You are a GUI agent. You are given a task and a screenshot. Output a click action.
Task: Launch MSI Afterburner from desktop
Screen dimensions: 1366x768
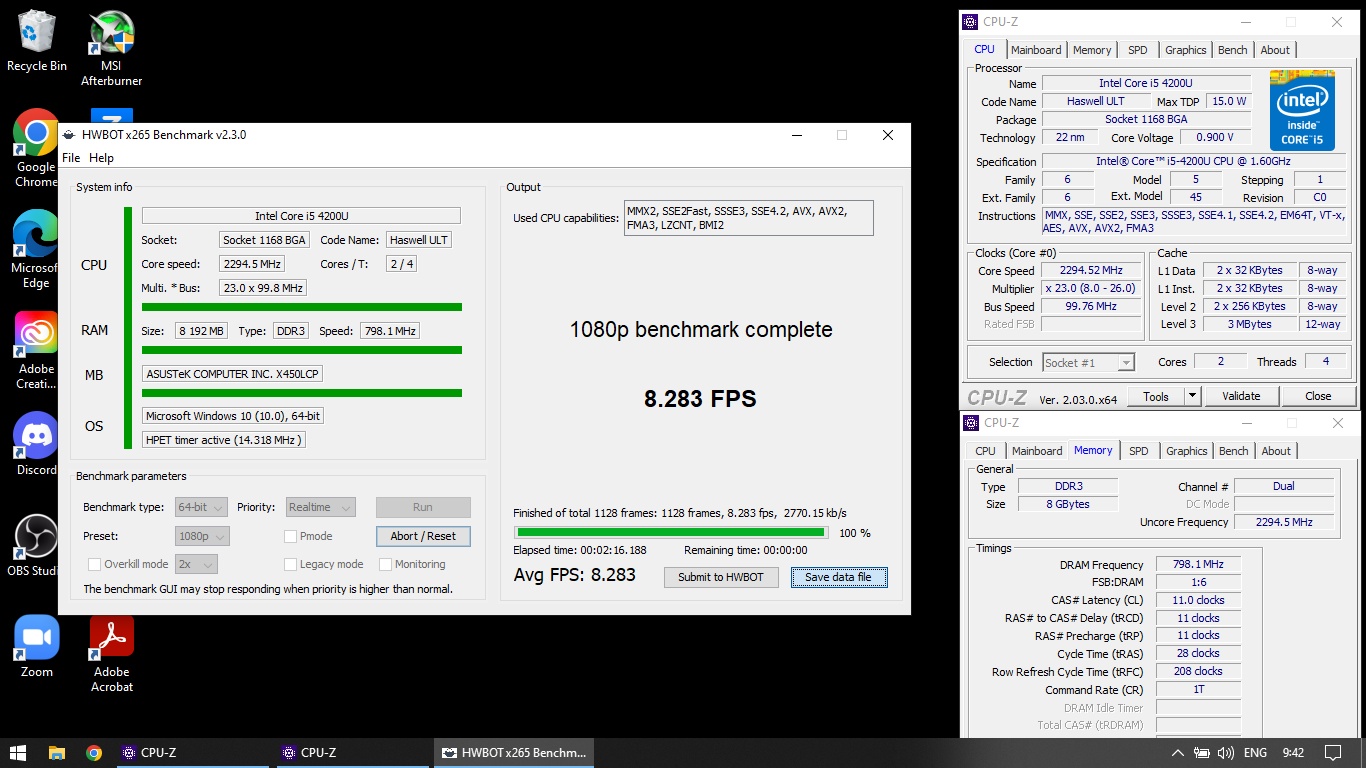[x=111, y=49]
